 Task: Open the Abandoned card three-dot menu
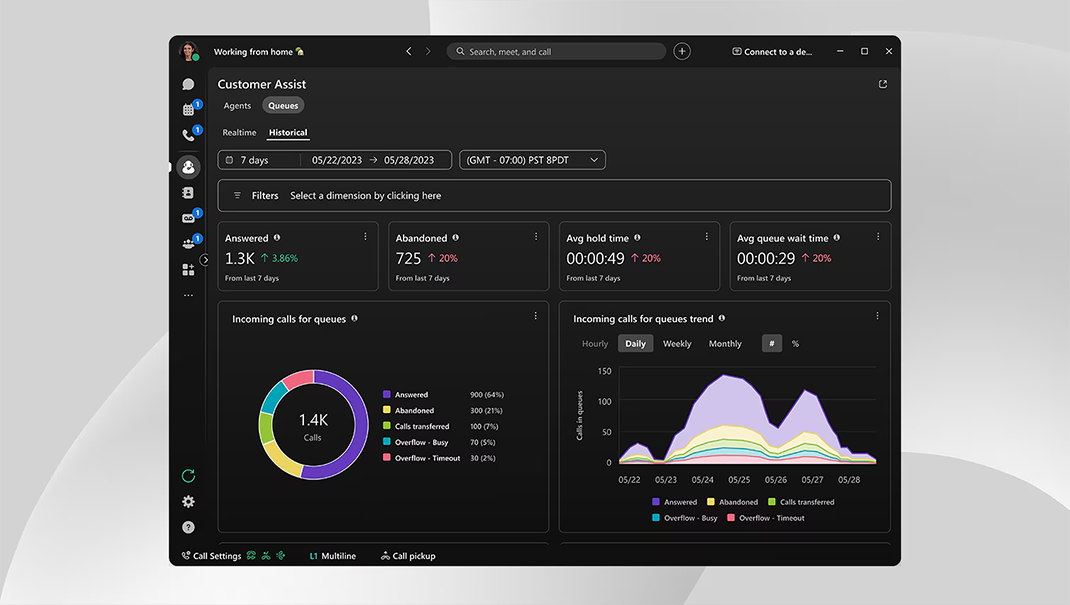[536, 237]
